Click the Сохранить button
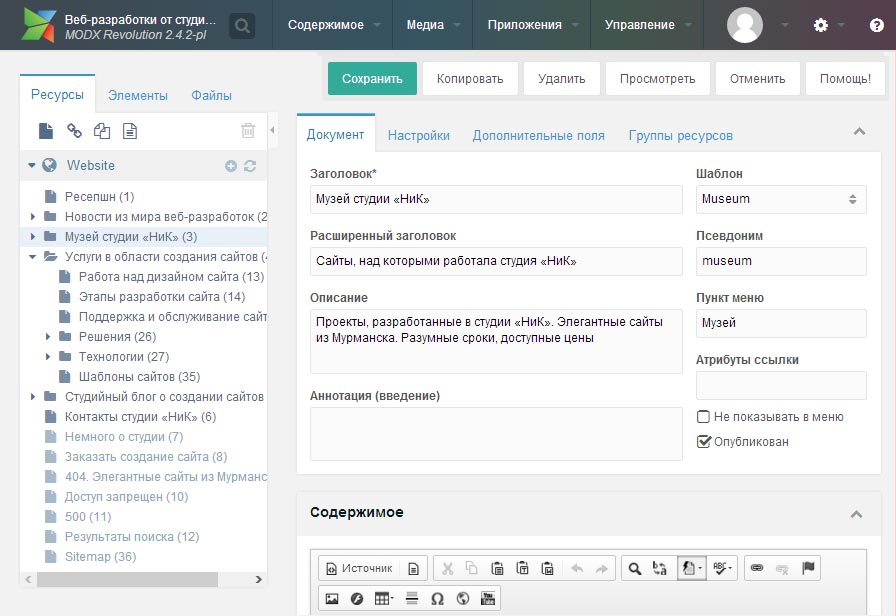Image resolution: width=896 pixels, height=616 pixels. pyautogui.click(x=372, y=79)
